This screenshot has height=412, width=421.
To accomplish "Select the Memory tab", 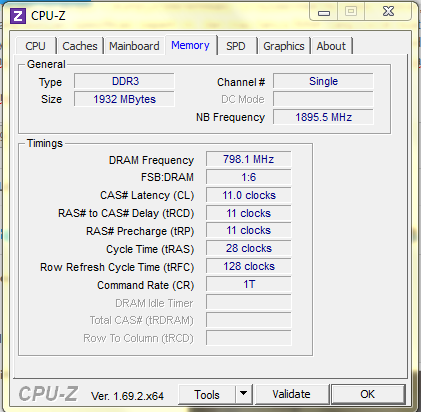I will click(191, 45).
